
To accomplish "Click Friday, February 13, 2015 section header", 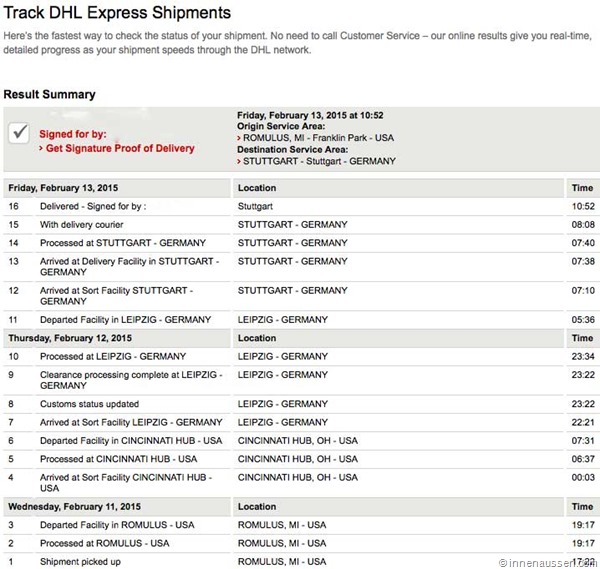I will (x=63, y=188).
